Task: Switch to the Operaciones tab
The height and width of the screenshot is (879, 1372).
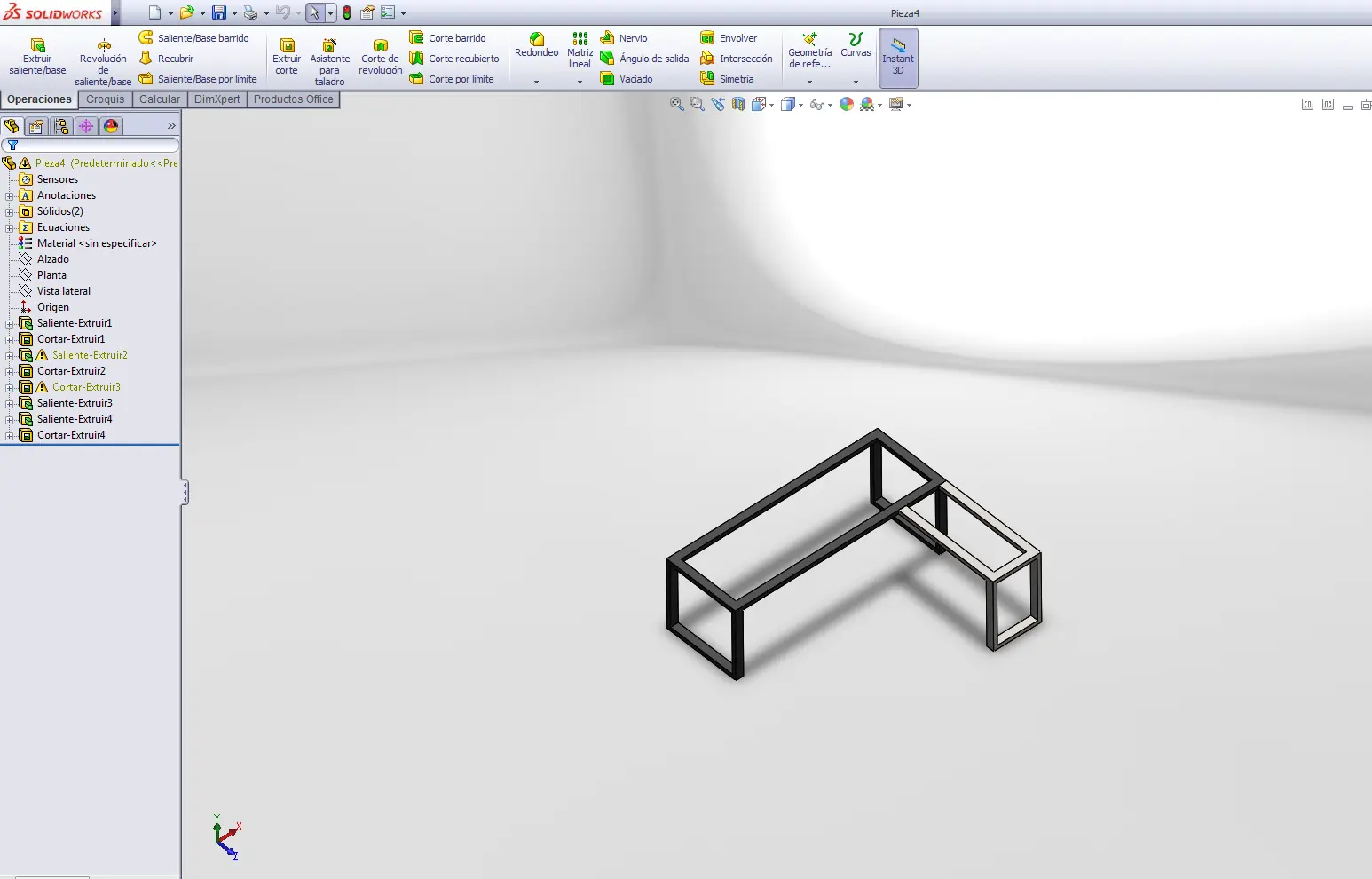Action: 39,99
